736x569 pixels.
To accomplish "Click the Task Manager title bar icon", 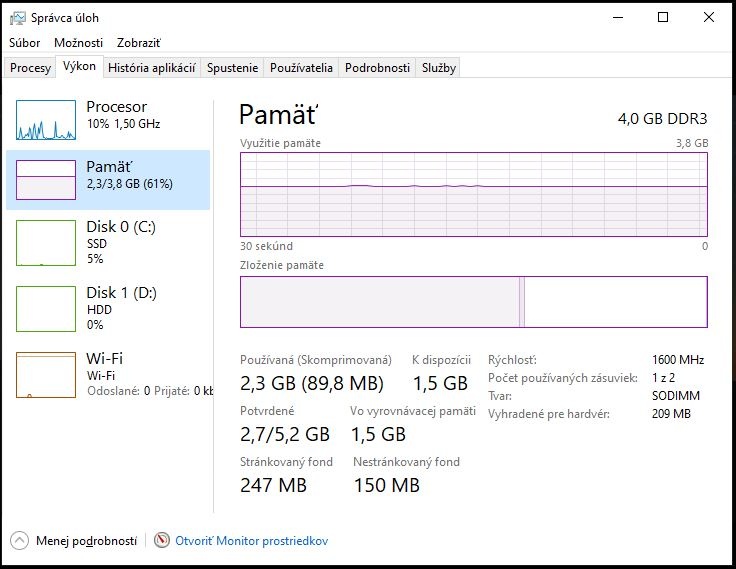I will pos(18,18).
